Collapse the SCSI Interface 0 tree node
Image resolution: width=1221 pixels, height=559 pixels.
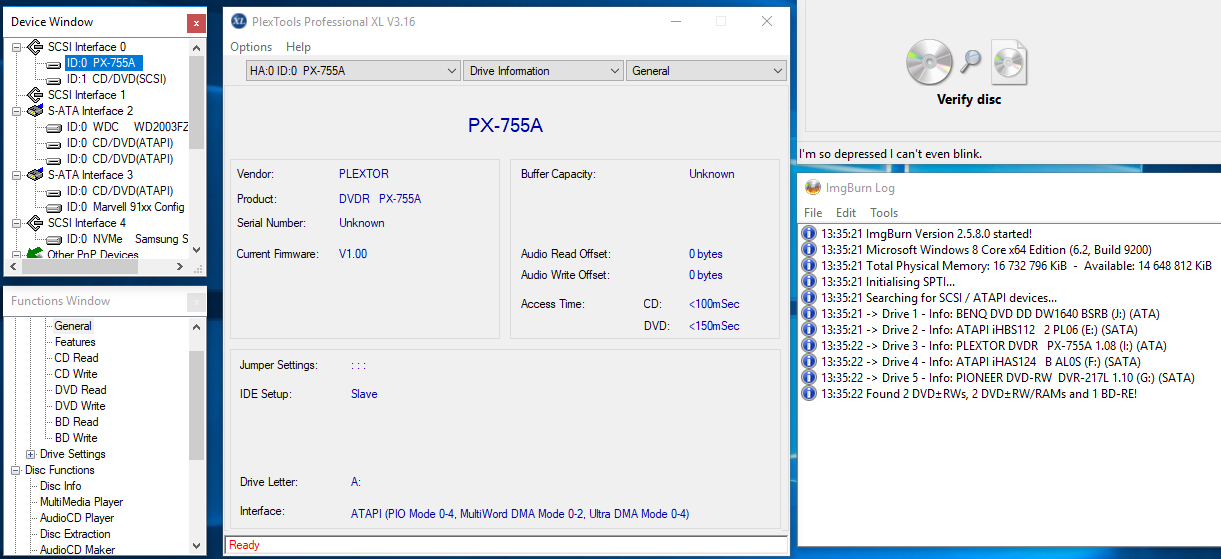pos(16,47)
